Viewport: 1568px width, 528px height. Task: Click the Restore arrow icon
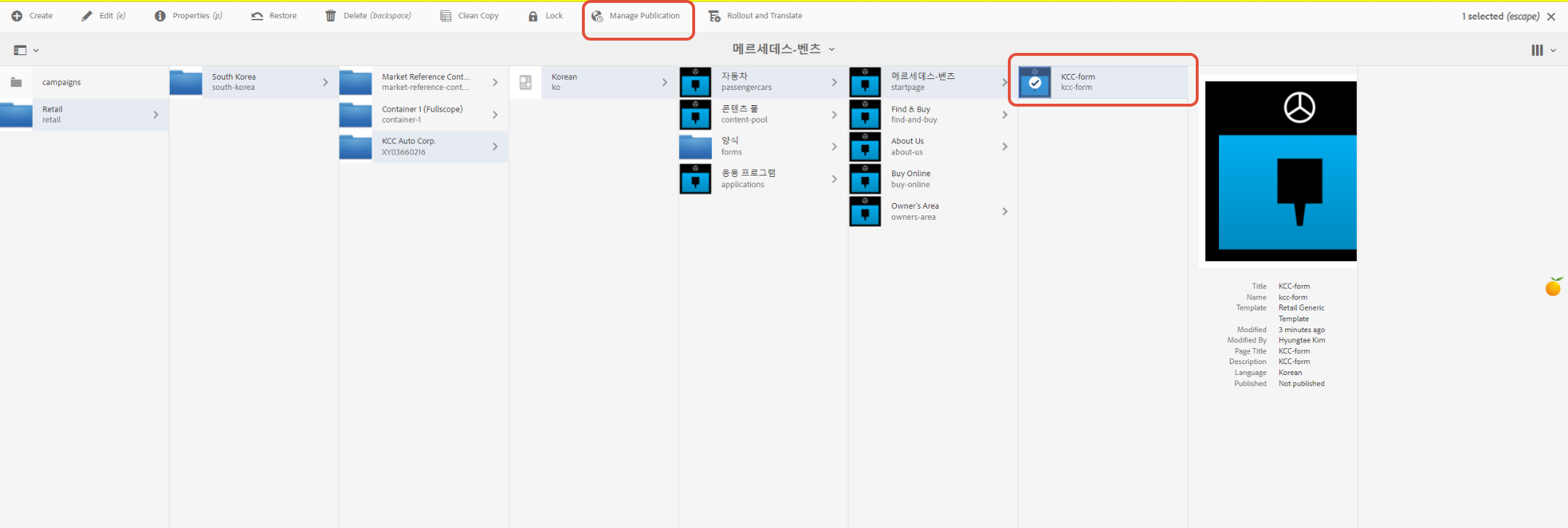coord(257,16)
